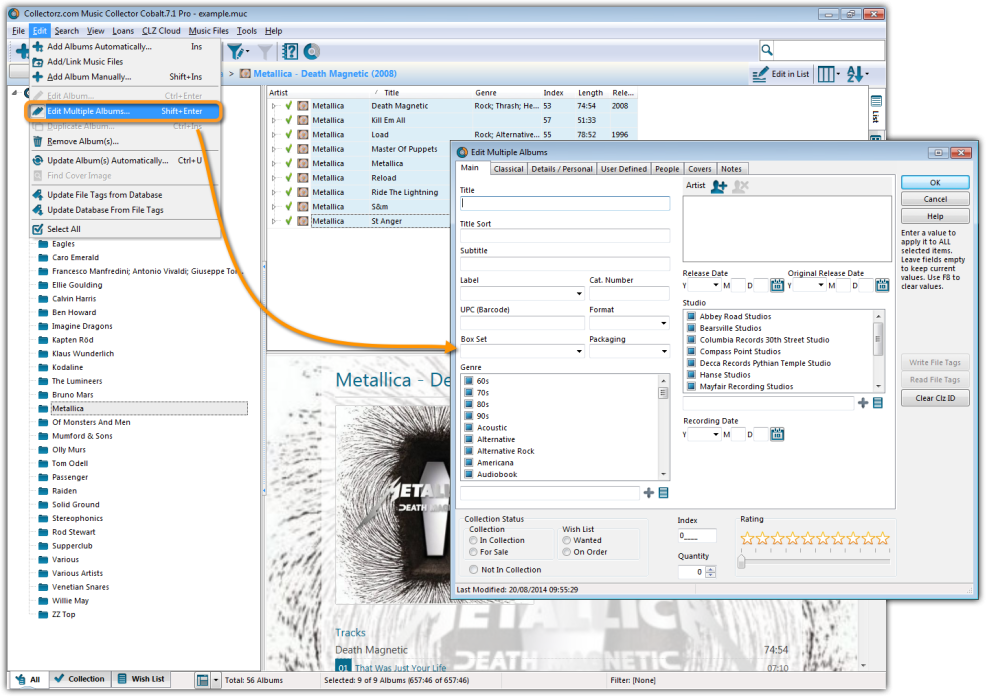Expand the St Anger album row

(x=274, y=221)
